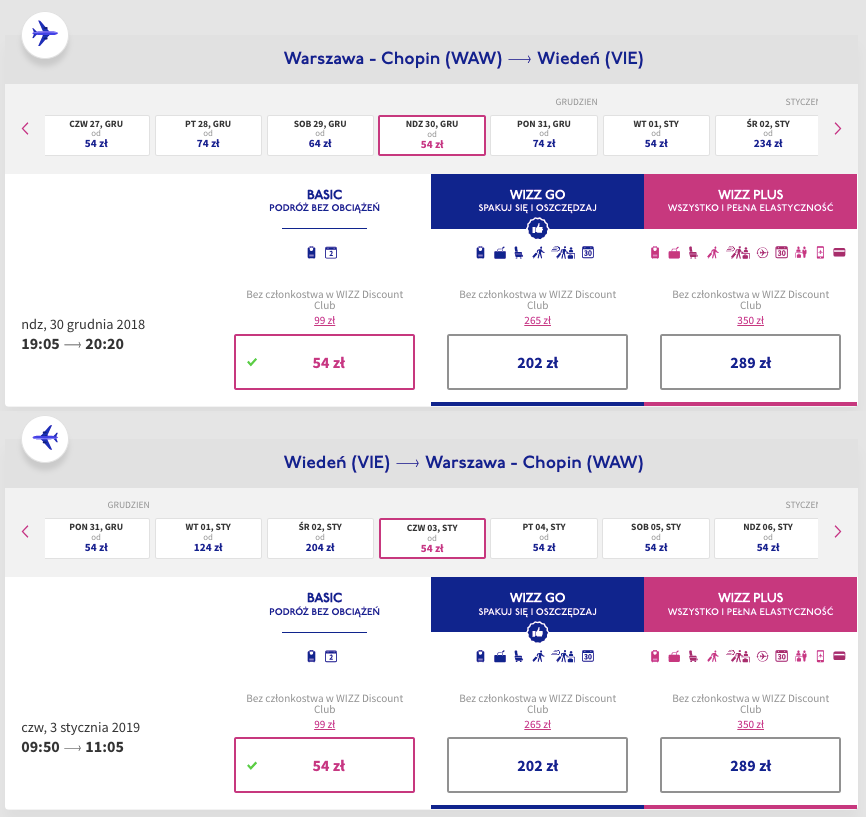Select return date NDZ 06, STY
866x818 pixels.
(x=767, y=539)
